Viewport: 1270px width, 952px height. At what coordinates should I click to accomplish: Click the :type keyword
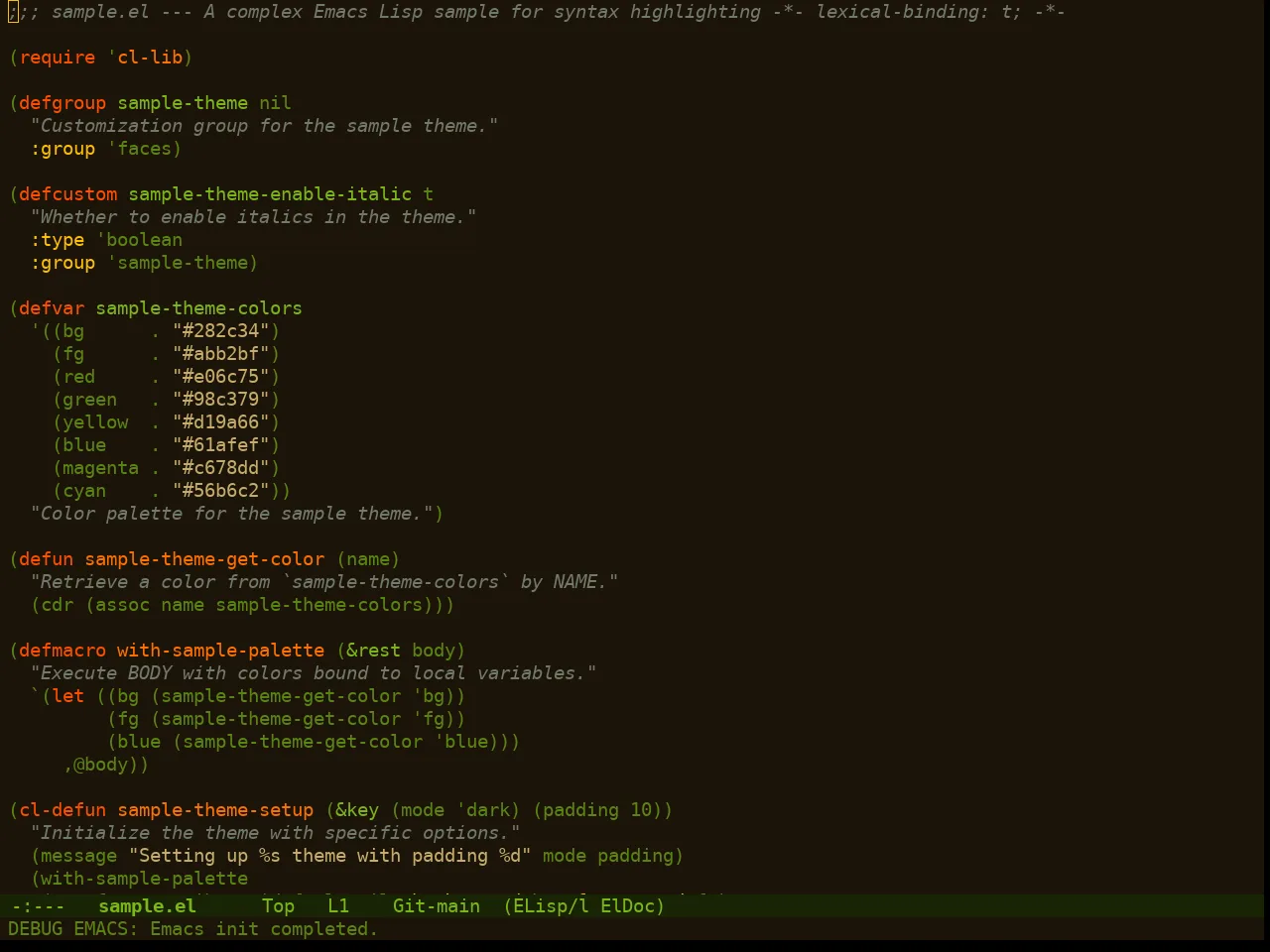pyautogui.click(x=58, y=240)
